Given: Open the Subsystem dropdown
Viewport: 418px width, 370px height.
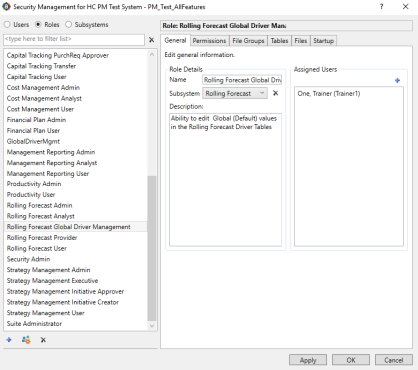Looking at the screenshot, I should 235,93.
